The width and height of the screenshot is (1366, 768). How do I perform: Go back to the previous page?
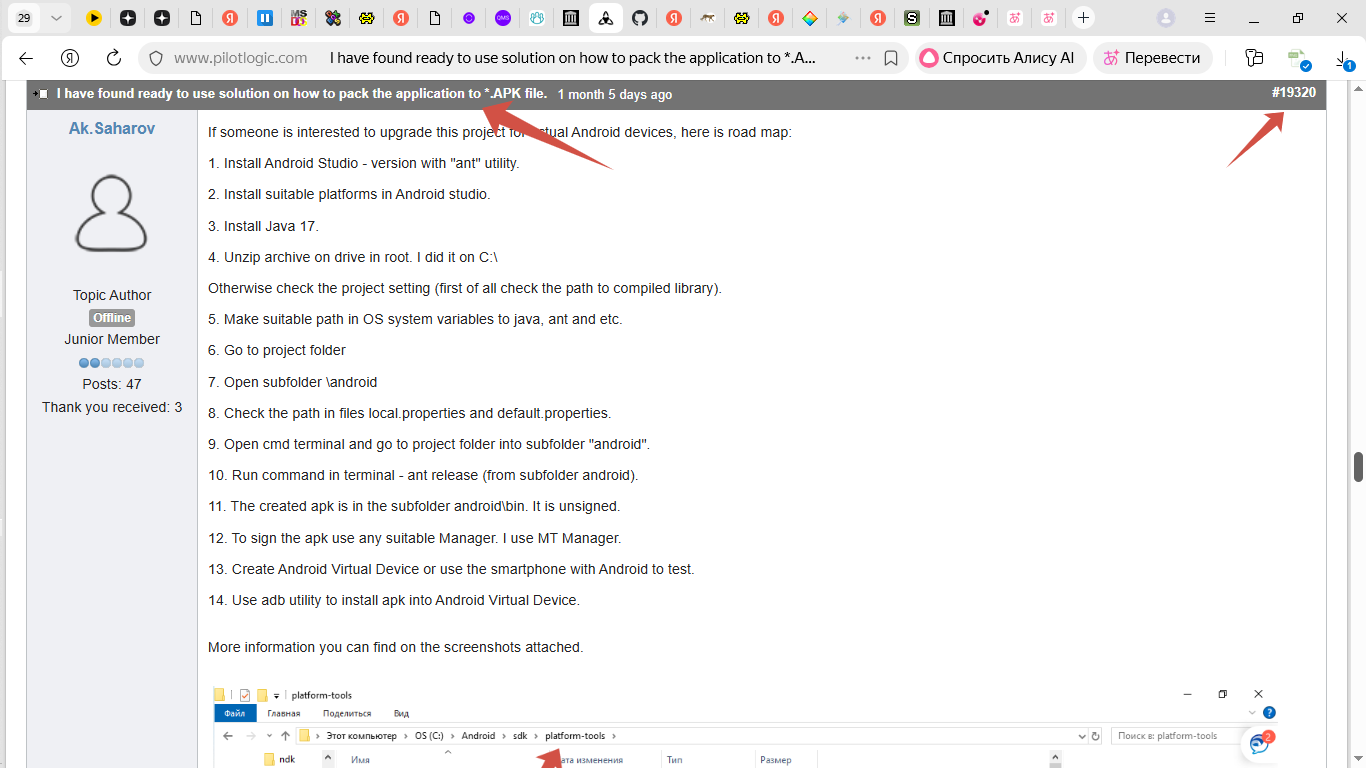click(x=26, y=58)
